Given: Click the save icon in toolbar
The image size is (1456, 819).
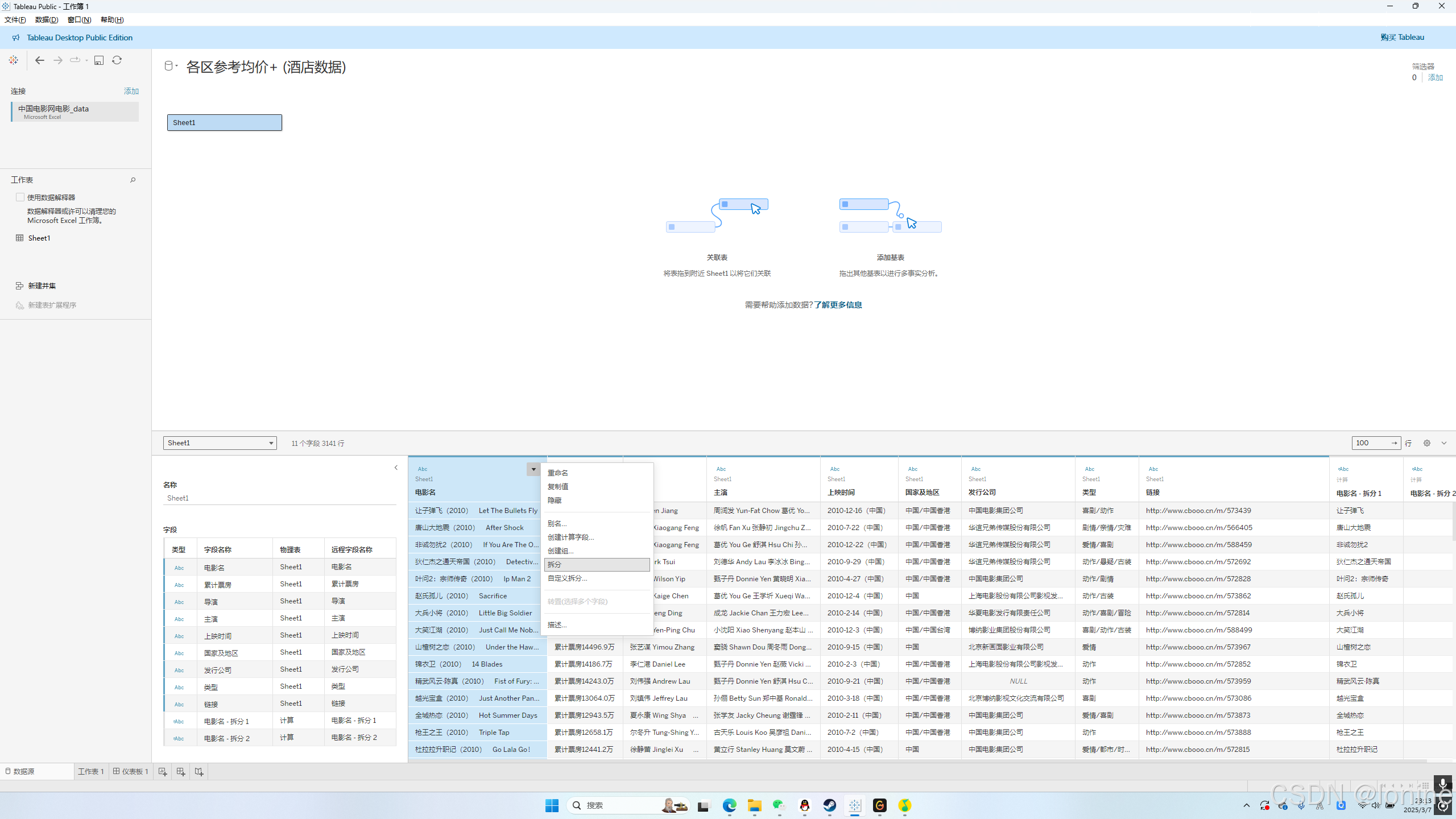Looking at the screenshot, I should [99, 60].
